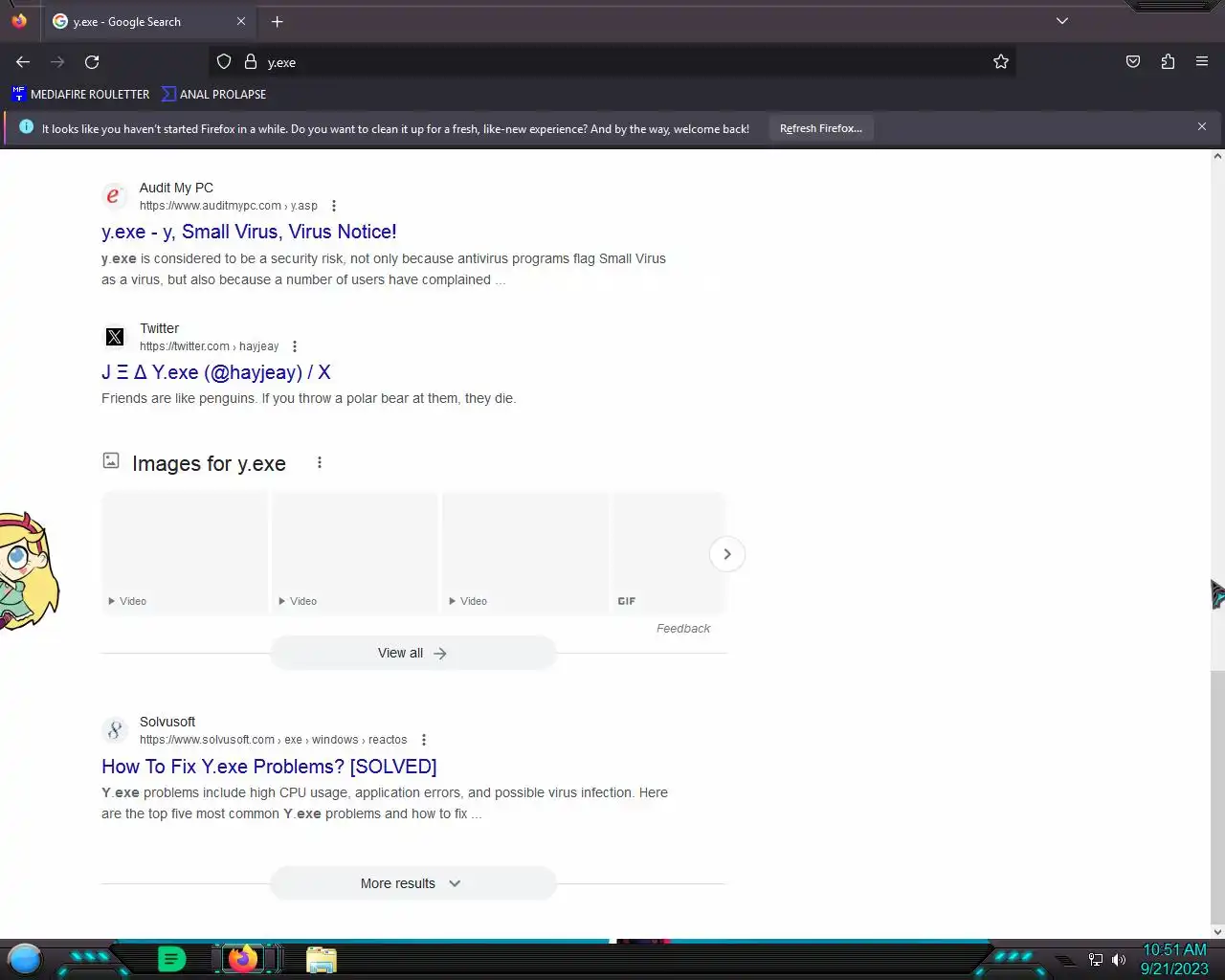Open the volume speaker tray icon
Screen dimensions: 1225x980
(1119, 960)
